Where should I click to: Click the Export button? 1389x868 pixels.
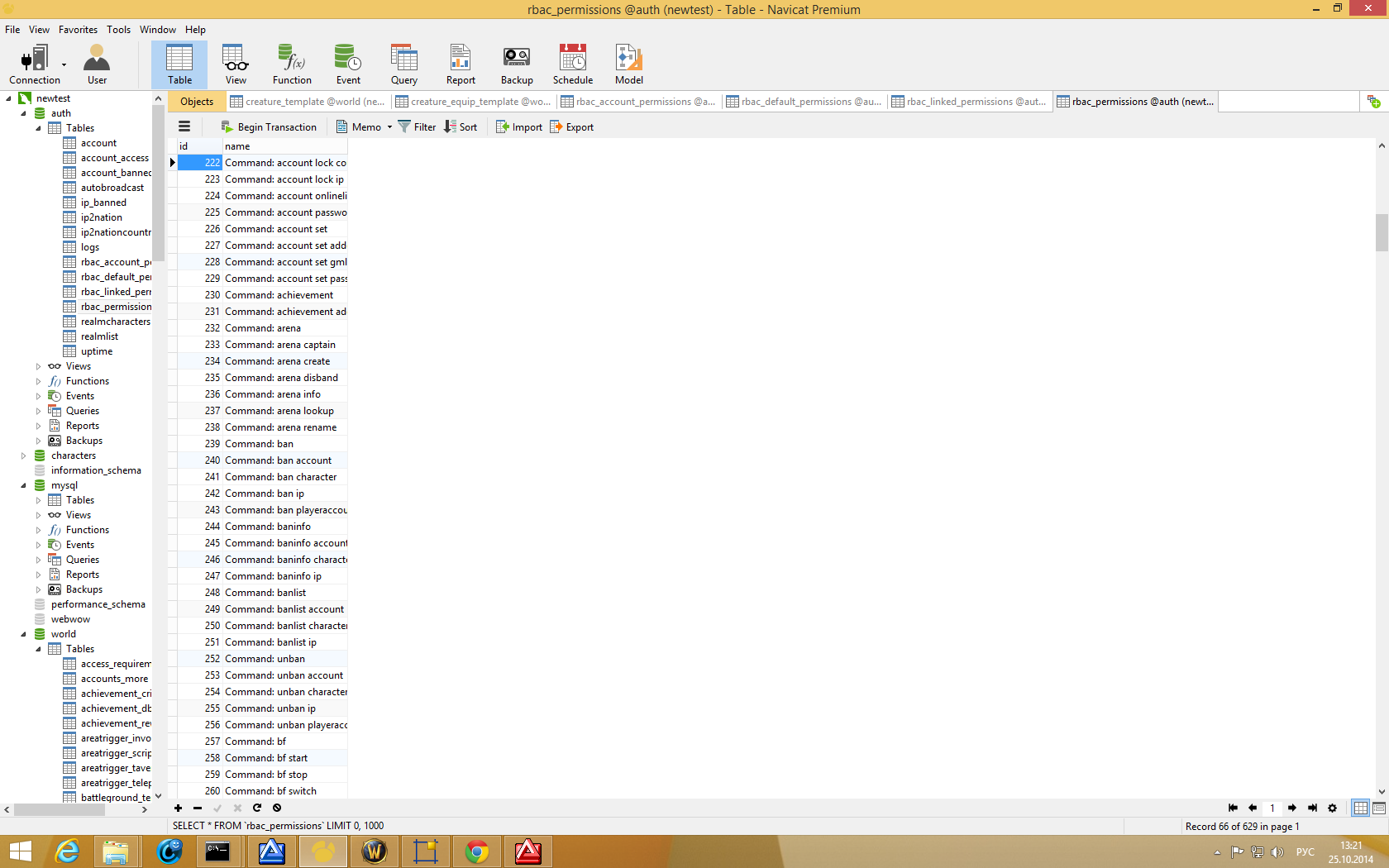click(x=571, y=127)
